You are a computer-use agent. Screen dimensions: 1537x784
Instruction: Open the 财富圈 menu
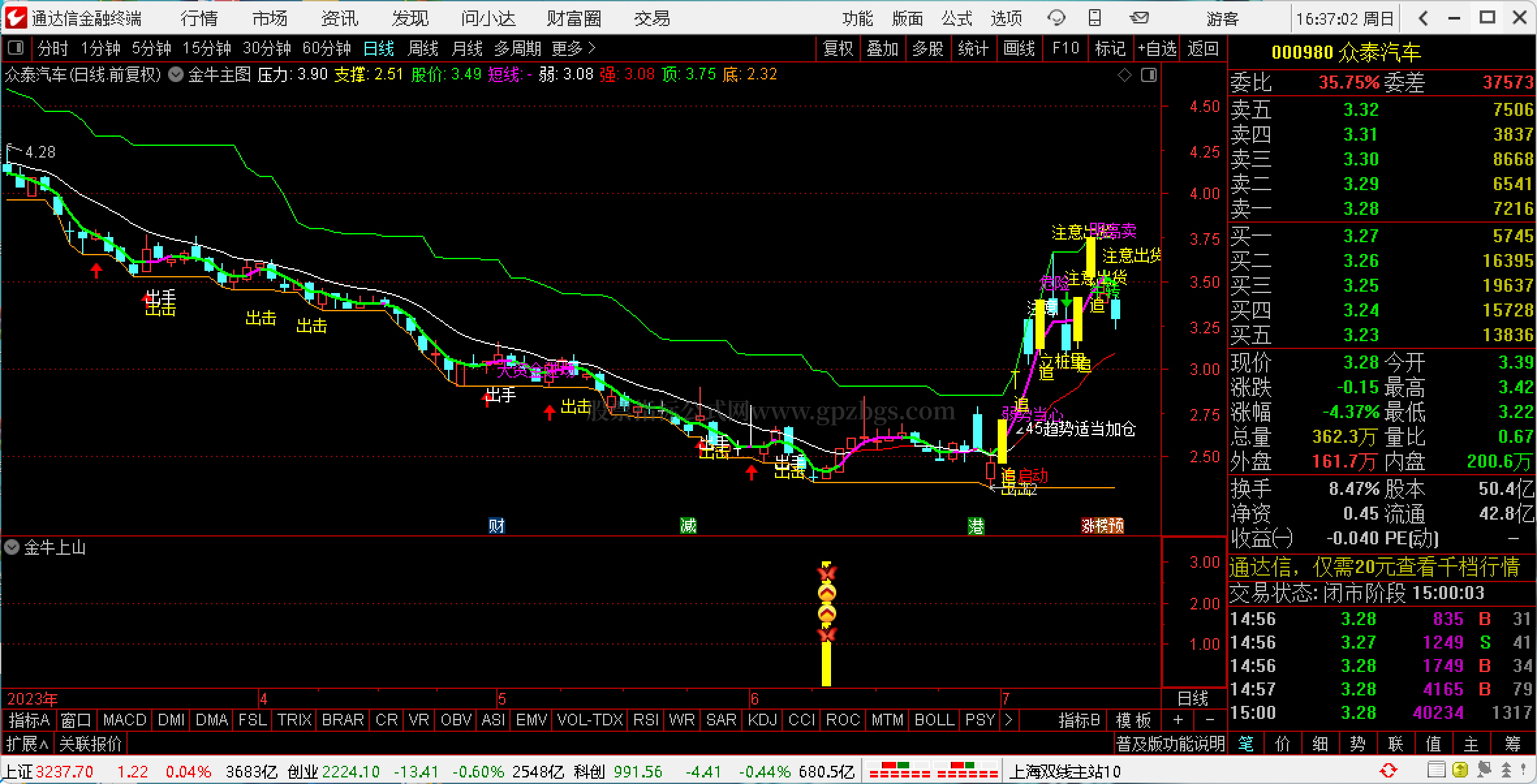[574, 18]
